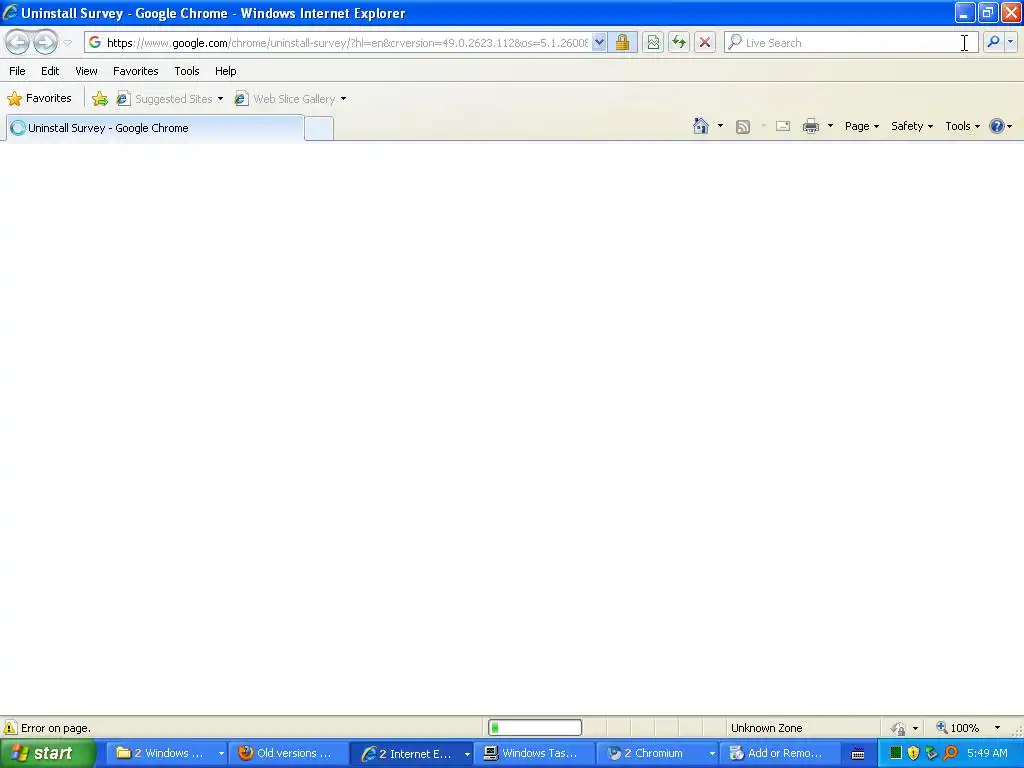Image resolution: width=1024 pixels, height=768 pixels.
Task: Open the Page command menu
Action: [862, 126]
